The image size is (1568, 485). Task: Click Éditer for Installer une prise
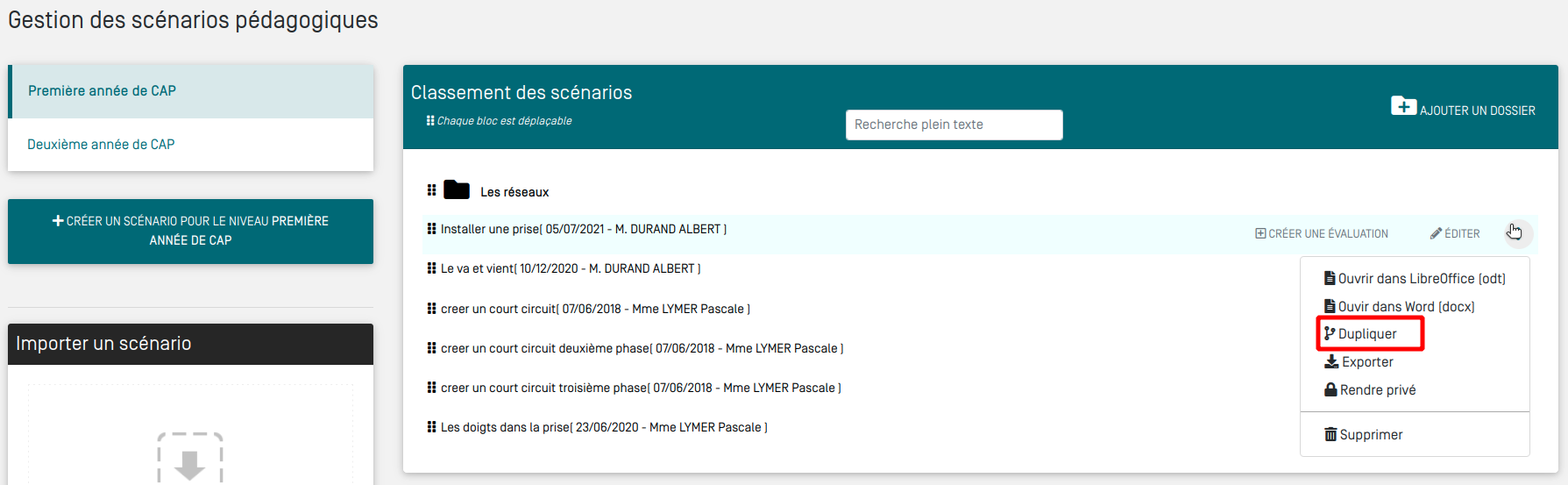(1455, 234)
